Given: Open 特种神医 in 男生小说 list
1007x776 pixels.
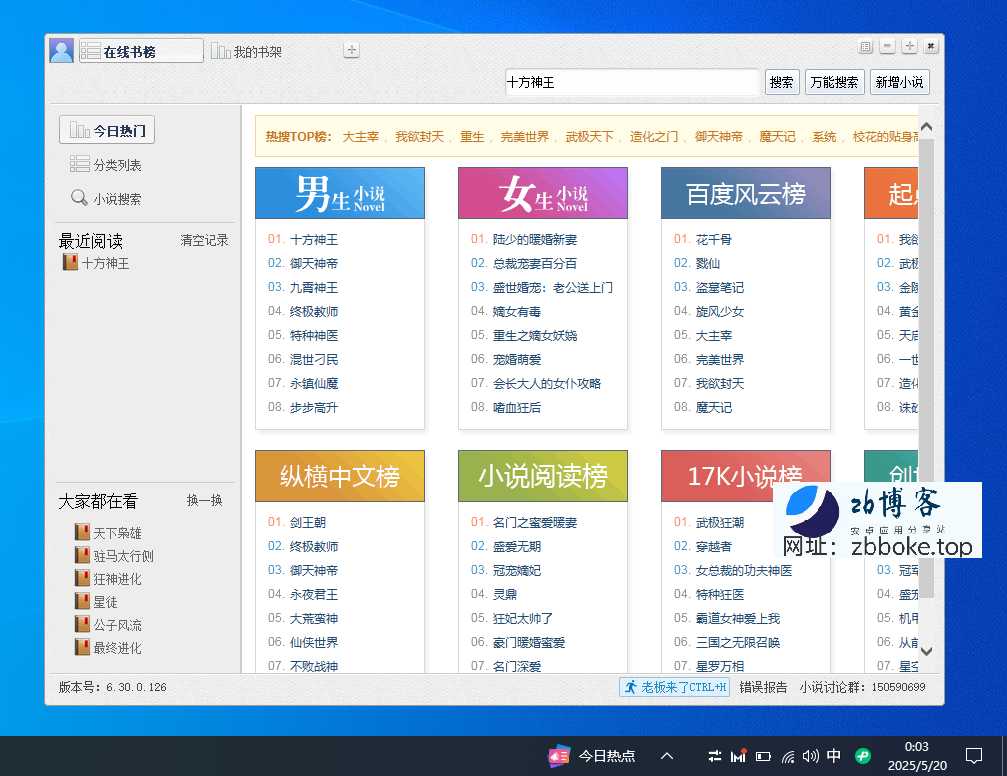Looking at the screenshot, I should (313, 335).
